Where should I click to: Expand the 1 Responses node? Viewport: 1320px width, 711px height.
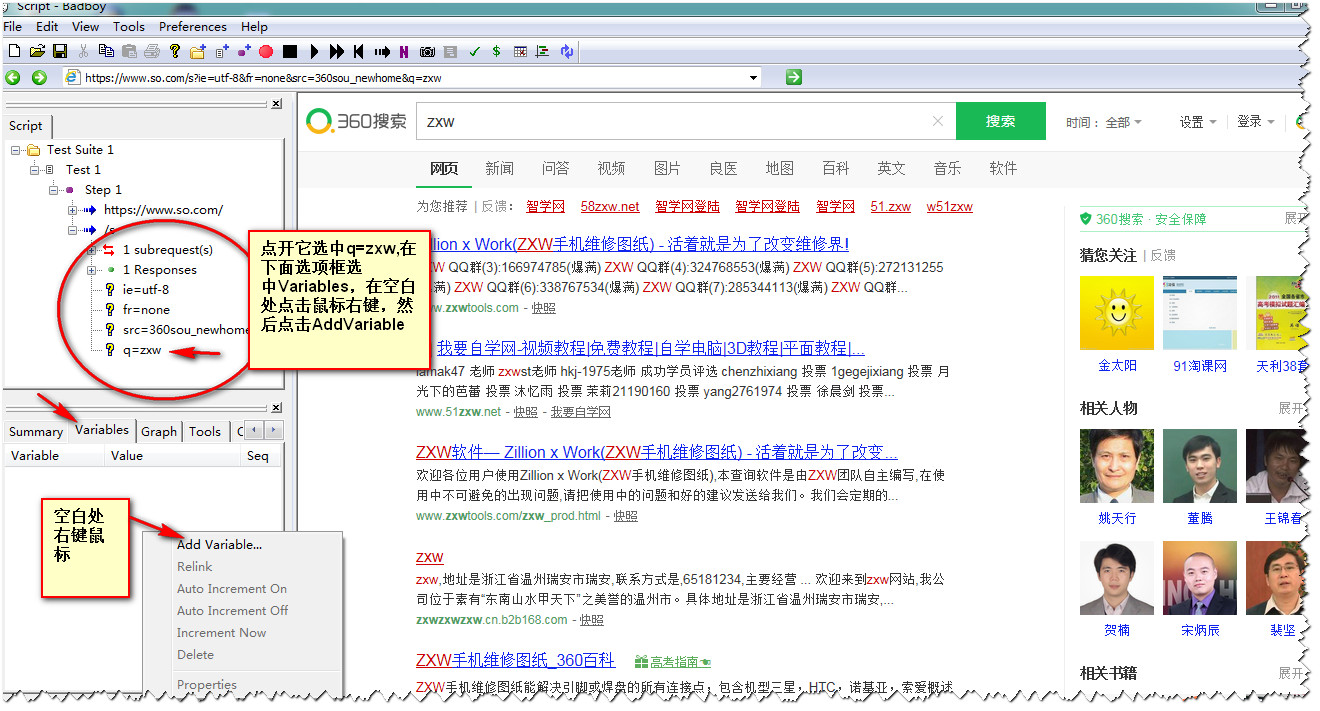pos(92,270)
